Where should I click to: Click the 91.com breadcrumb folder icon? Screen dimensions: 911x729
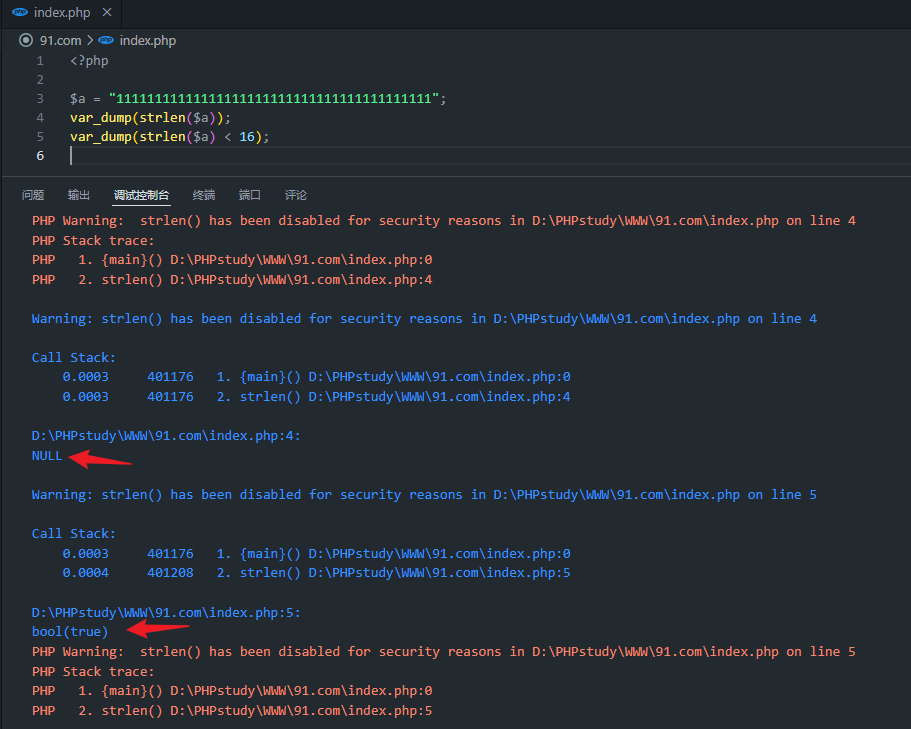coord(26,41)
